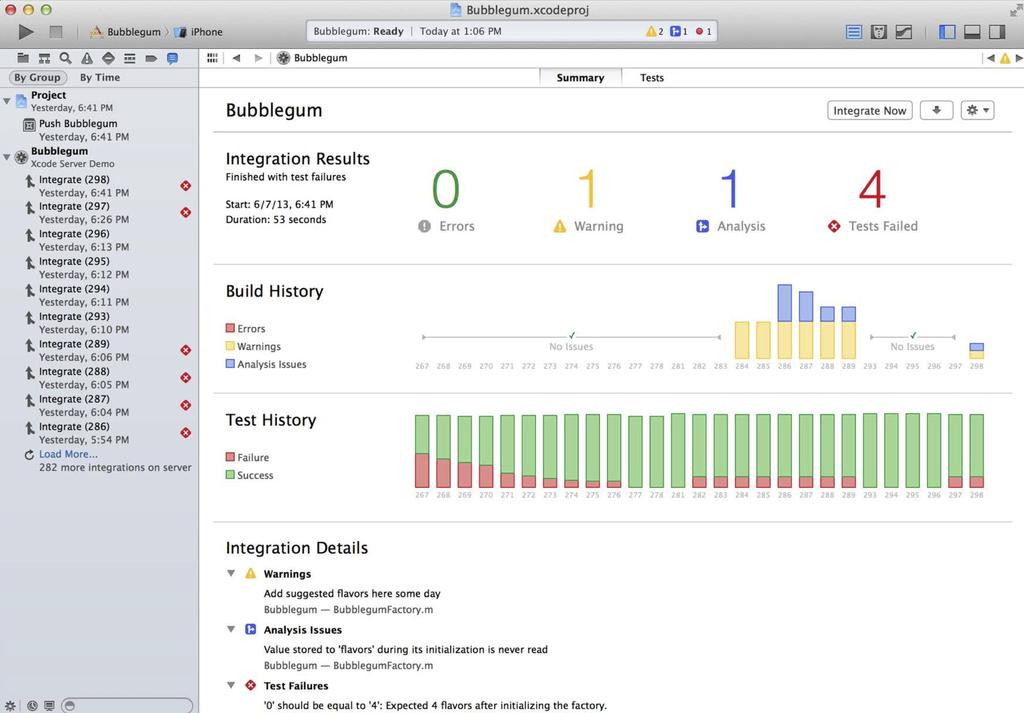
Task: Open the Issue navigator
Action: [87, 58]
